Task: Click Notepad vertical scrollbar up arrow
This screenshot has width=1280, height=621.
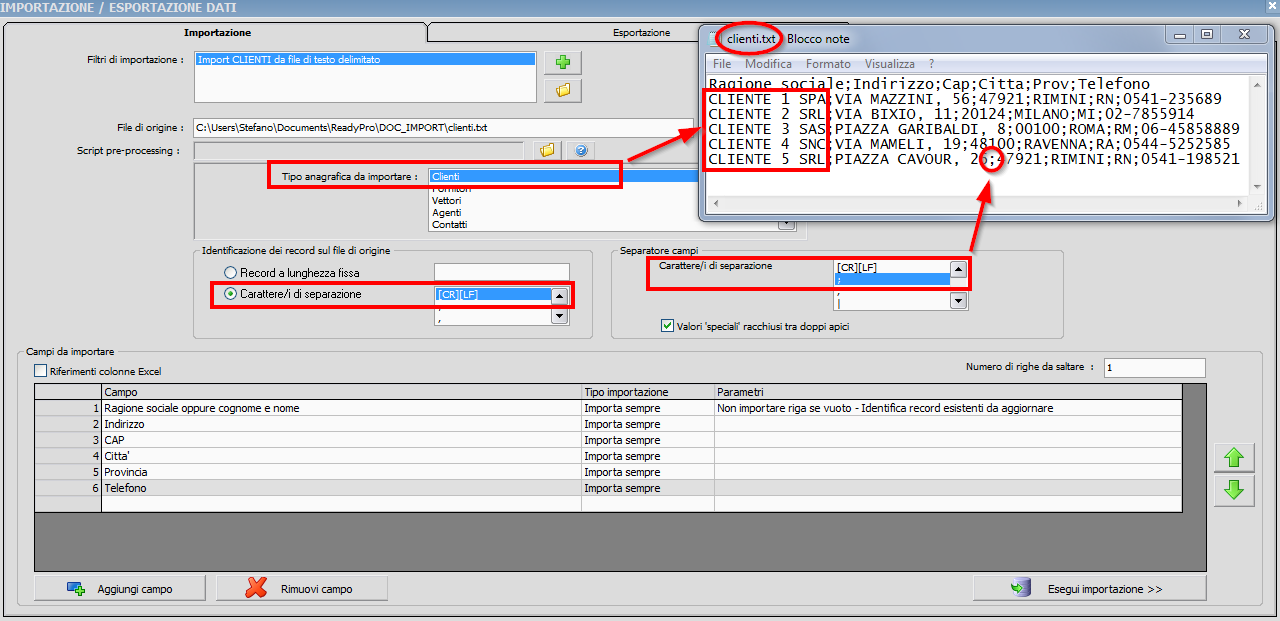Action: (x=1258, y=84)
